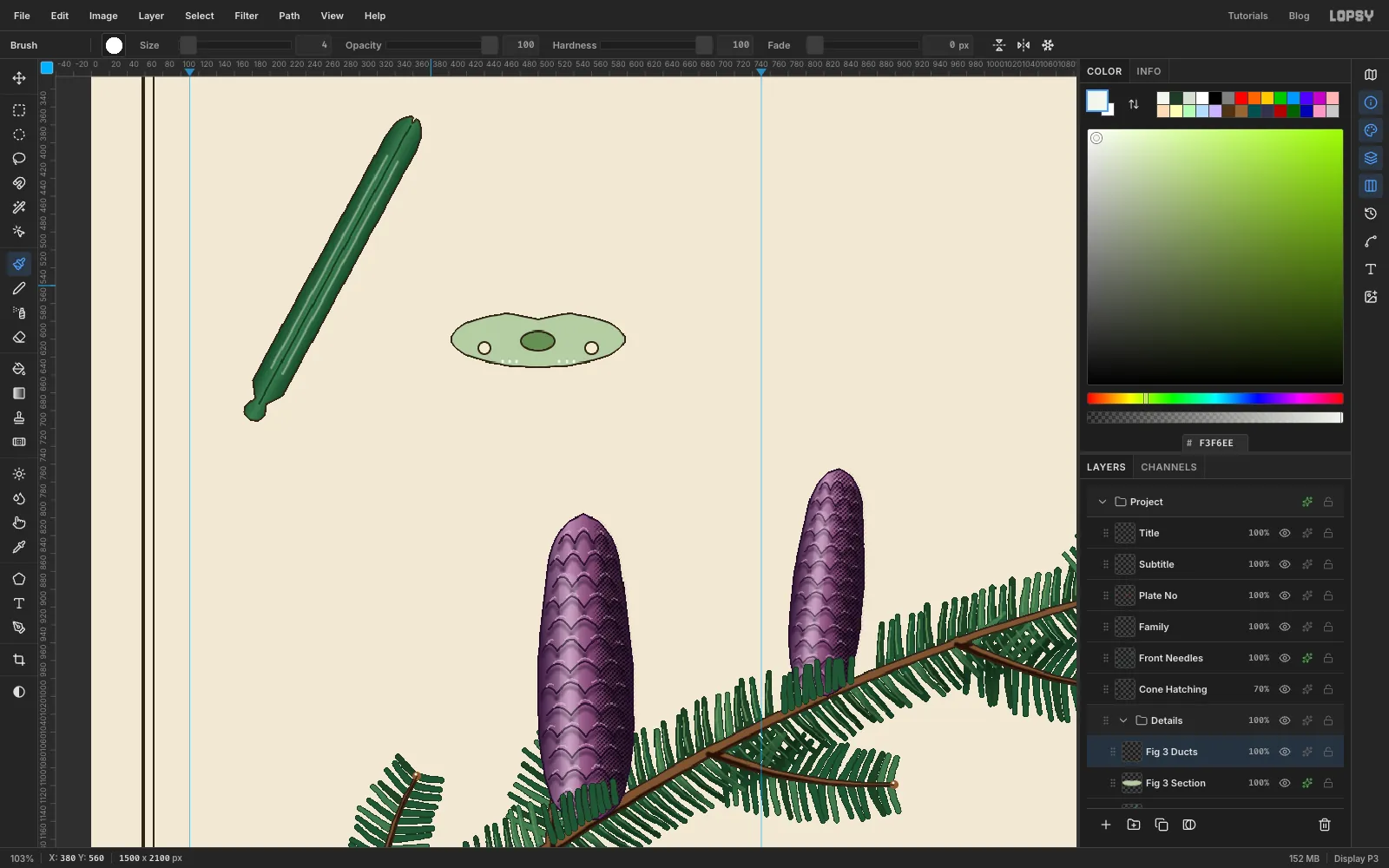1389x868 pixels.
Task: Select the Shape polygon tool
Action: (x=19, y=579)
